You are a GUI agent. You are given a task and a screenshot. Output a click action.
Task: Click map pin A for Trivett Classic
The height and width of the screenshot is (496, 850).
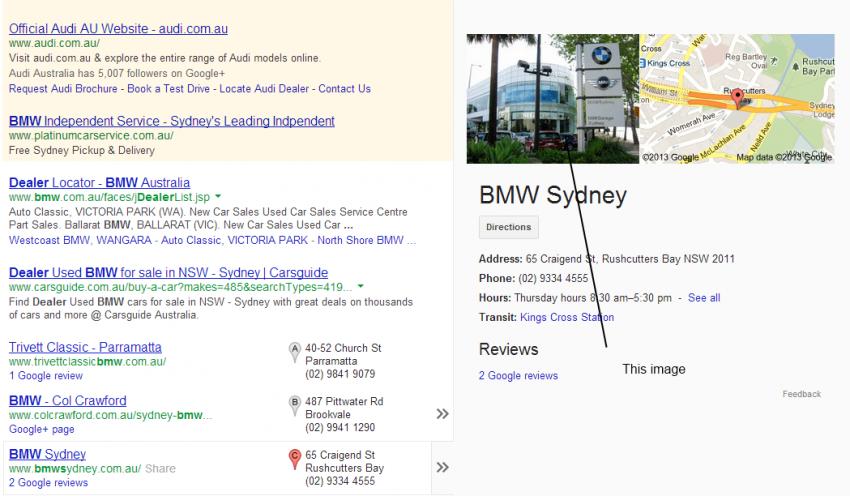[294, 352]
